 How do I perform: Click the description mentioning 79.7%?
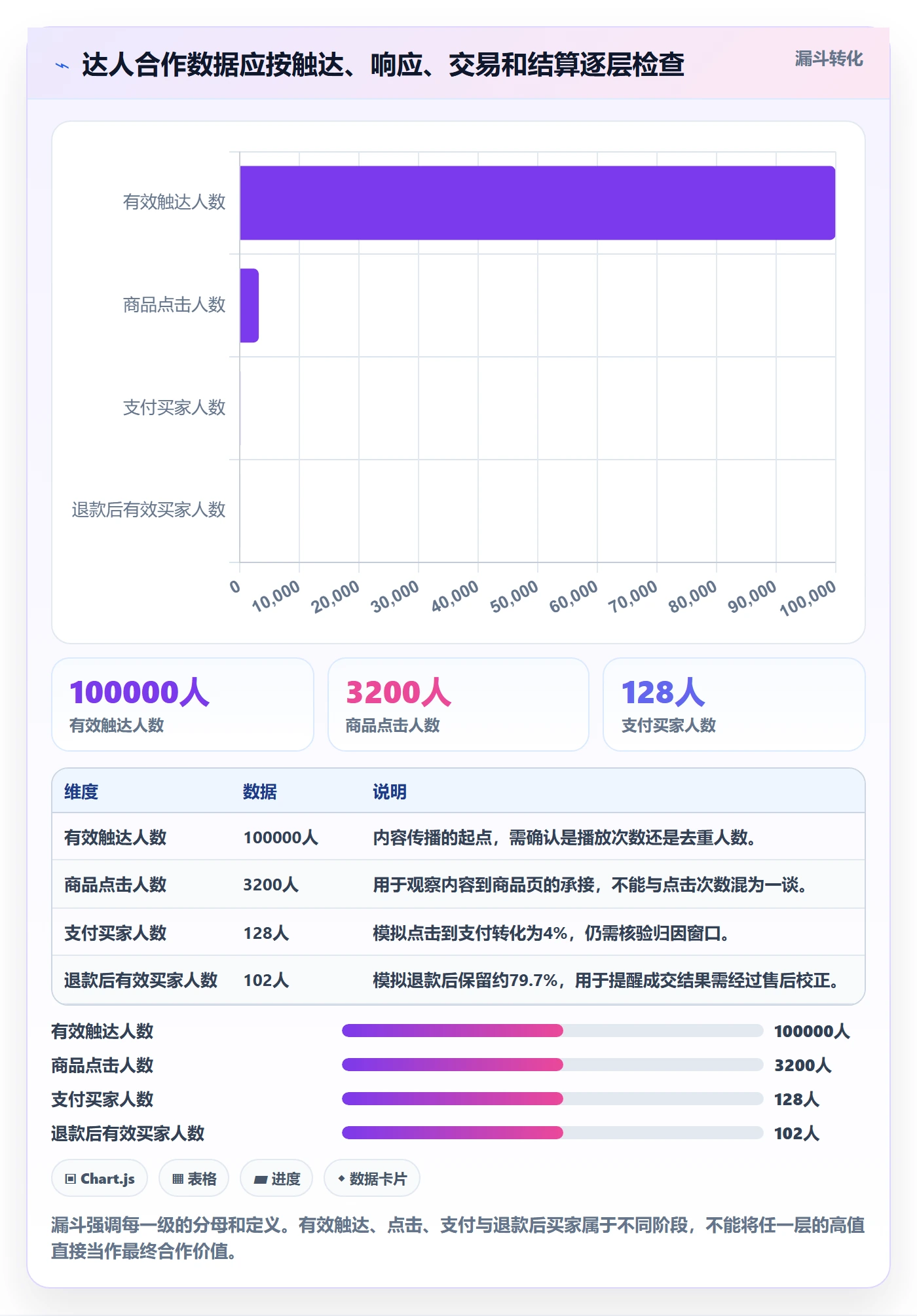(607, 980)
